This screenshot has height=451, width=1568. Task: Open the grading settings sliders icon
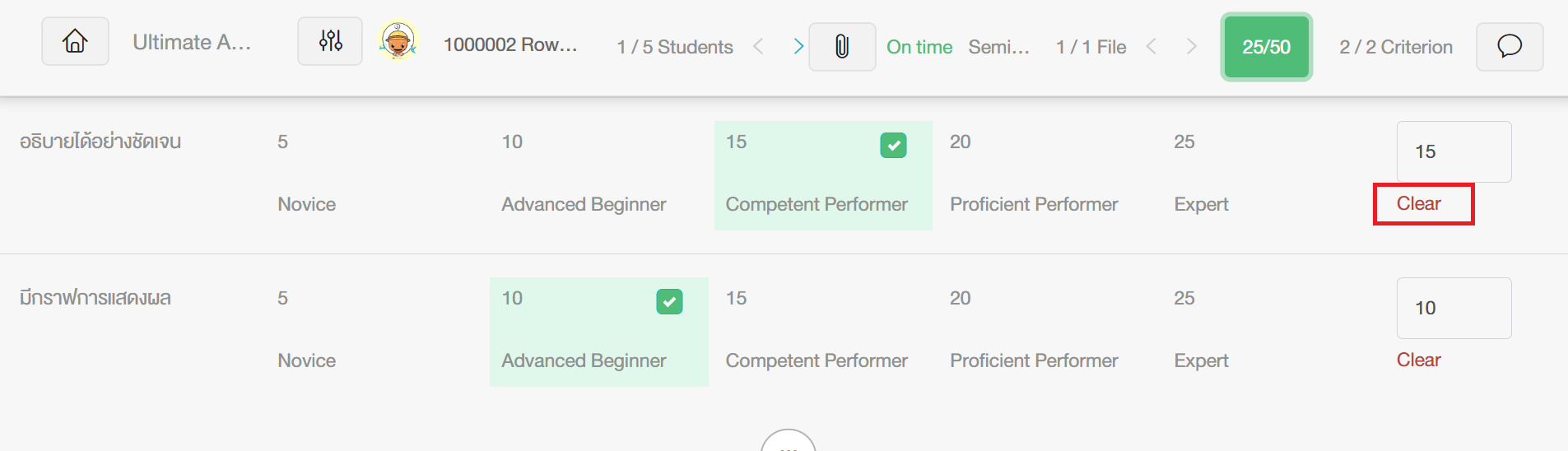point(330,41)
